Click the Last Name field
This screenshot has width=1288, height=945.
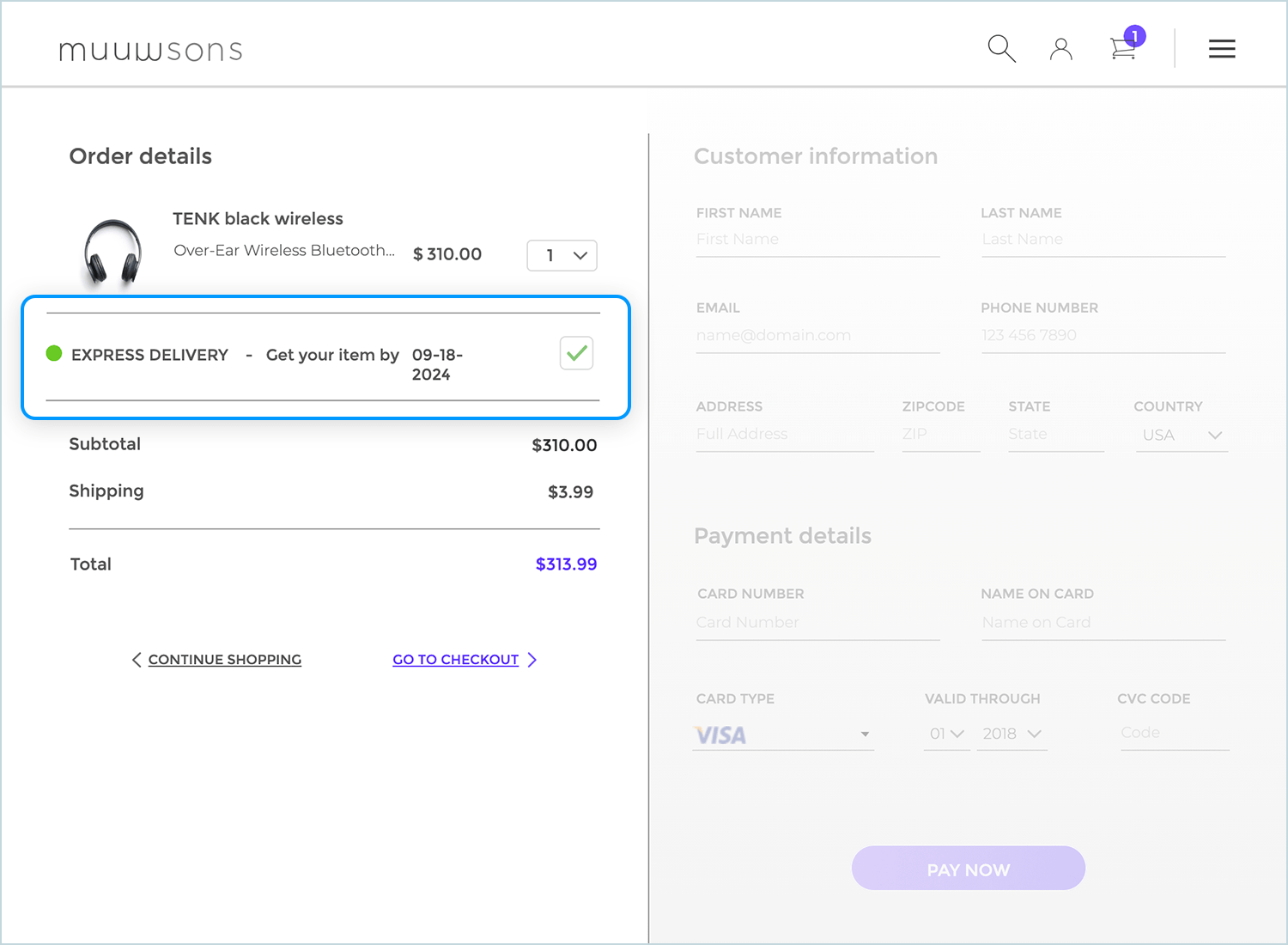click(x=1103, y=240)
